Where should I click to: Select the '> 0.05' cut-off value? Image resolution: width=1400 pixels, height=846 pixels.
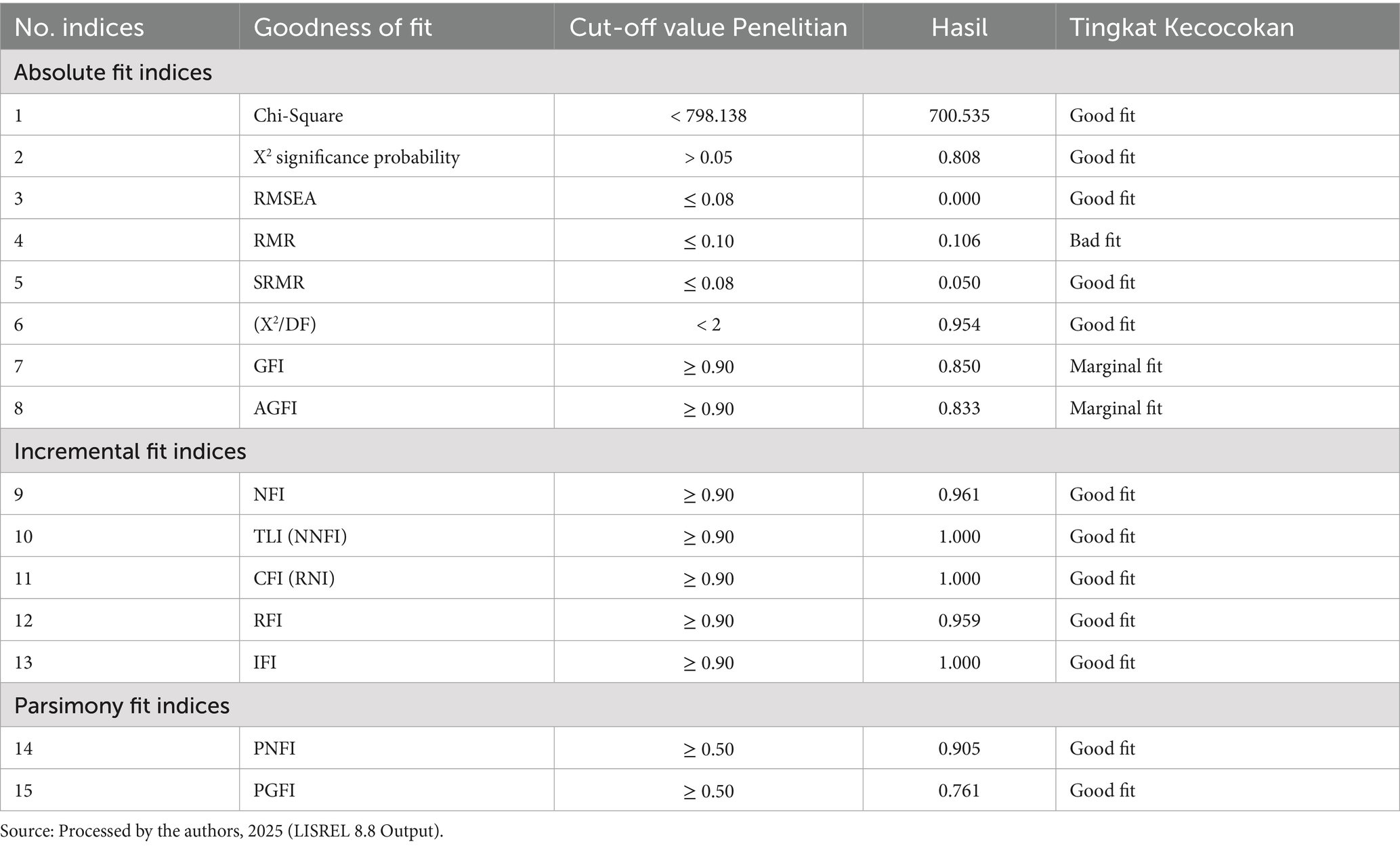[708, 157]
